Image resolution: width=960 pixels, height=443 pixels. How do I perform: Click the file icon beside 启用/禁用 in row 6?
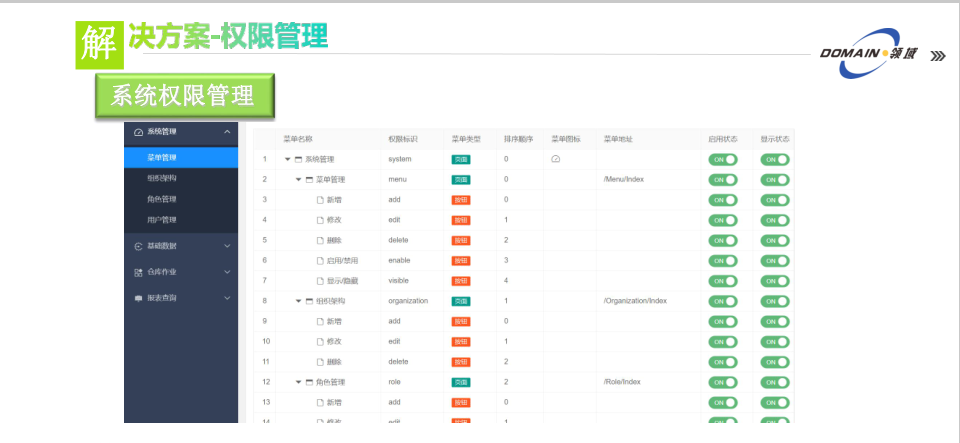click(x=320, y=261)
